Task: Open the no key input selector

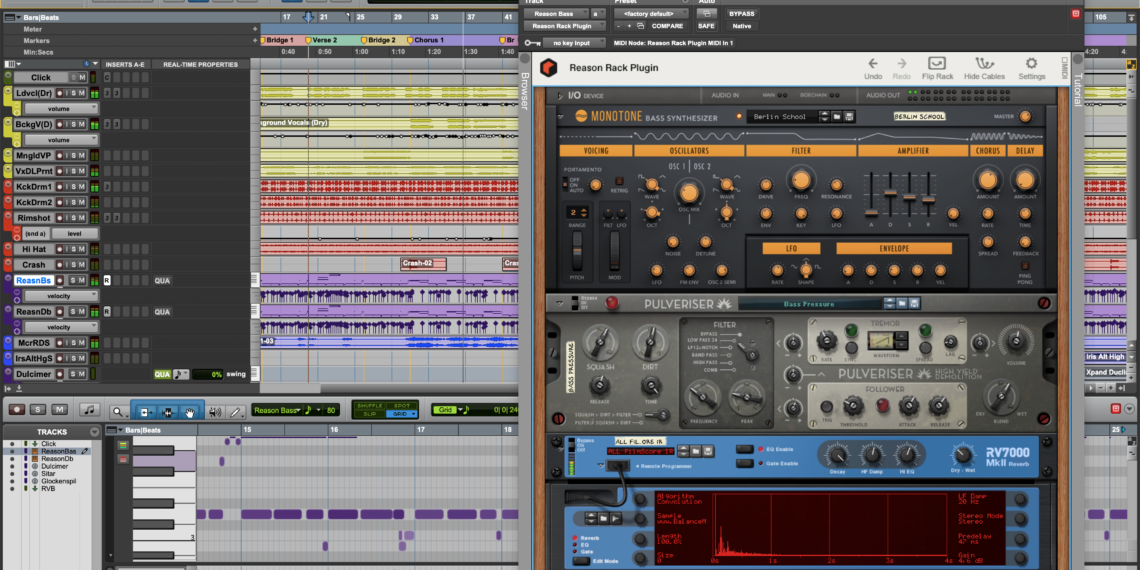Action: (571, 43)
